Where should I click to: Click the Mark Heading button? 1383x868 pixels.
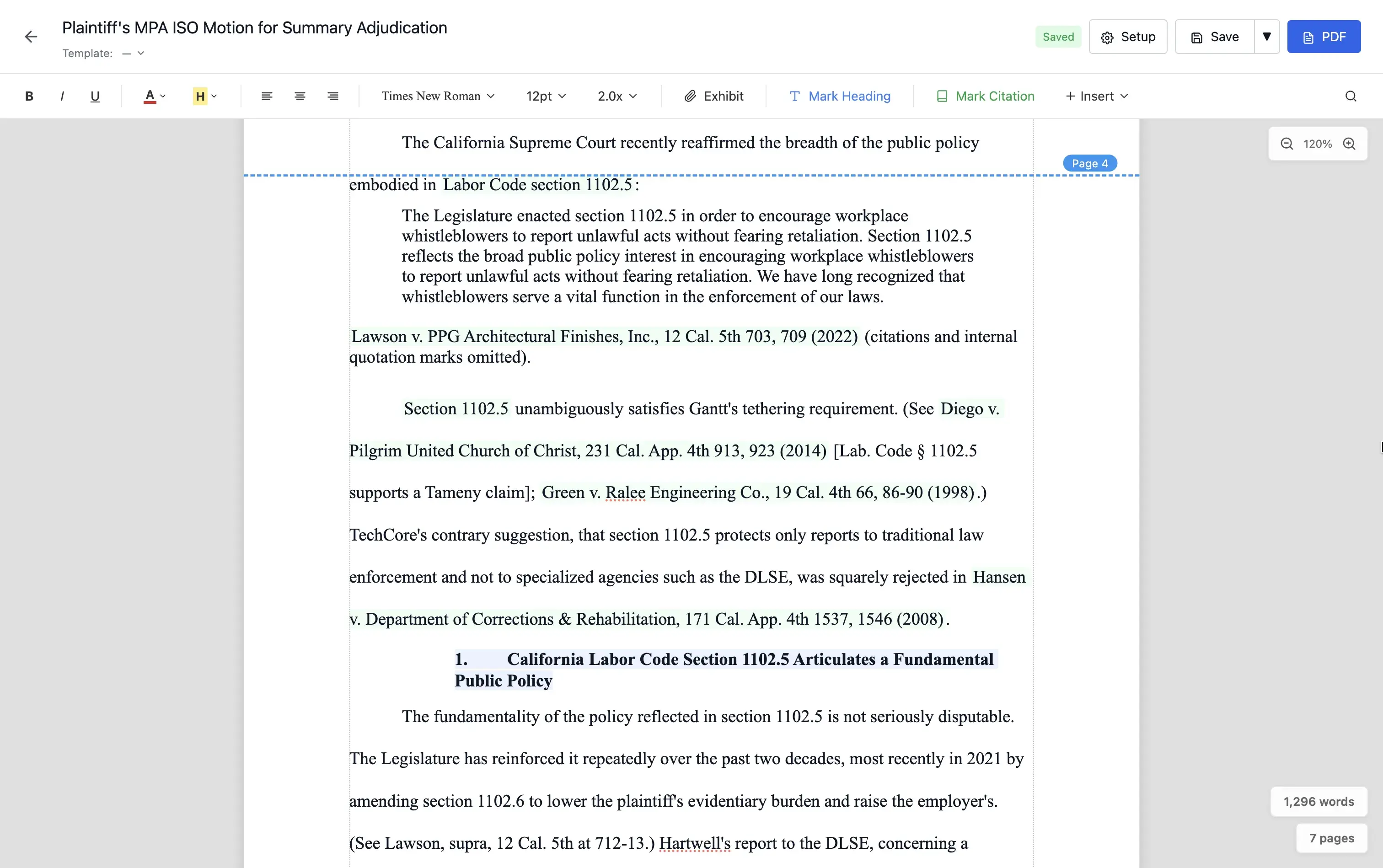tap(840, 96)
